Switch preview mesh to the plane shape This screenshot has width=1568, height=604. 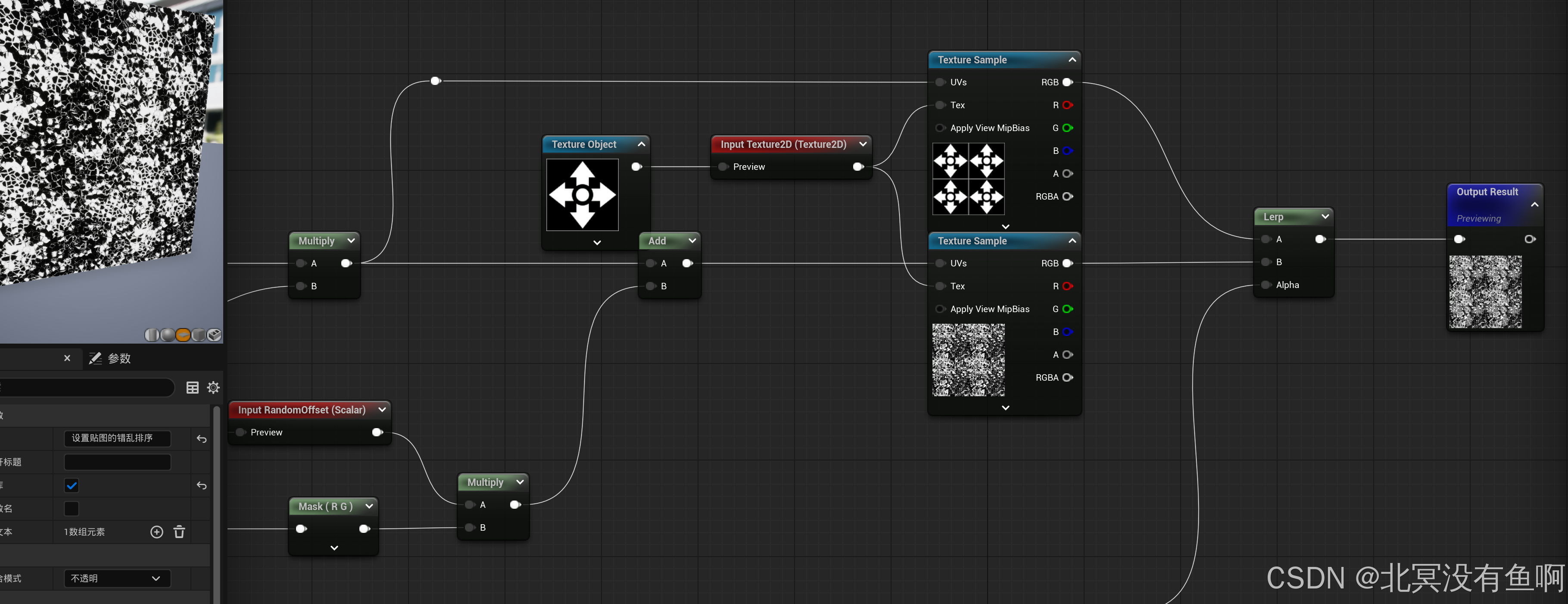tap(183, 335)
